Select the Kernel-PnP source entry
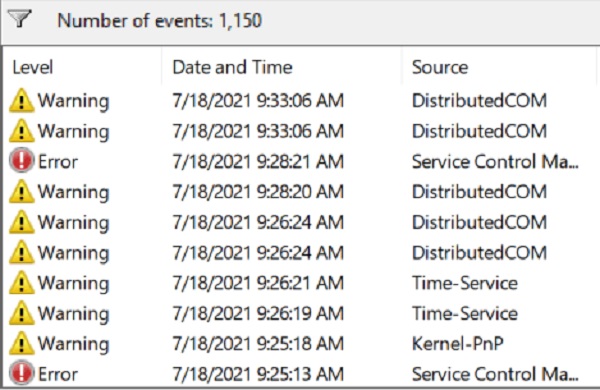 pyautogui.click(x=458, y=343)
